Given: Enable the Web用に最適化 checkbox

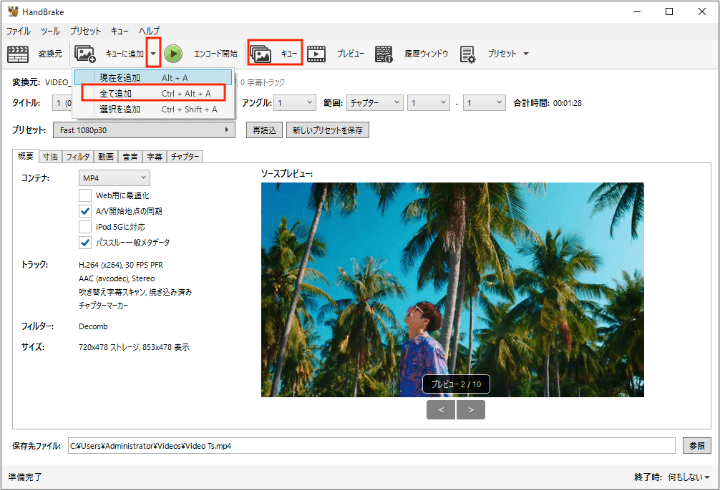Looking at the screenshot, I should point(85,196).
